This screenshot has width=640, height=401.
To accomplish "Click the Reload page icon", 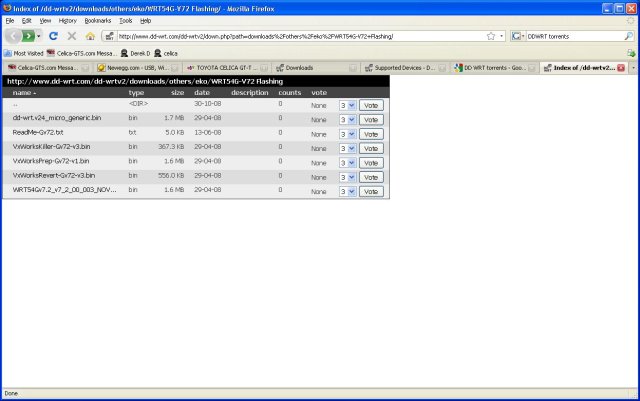I will (x=53, y=36).
